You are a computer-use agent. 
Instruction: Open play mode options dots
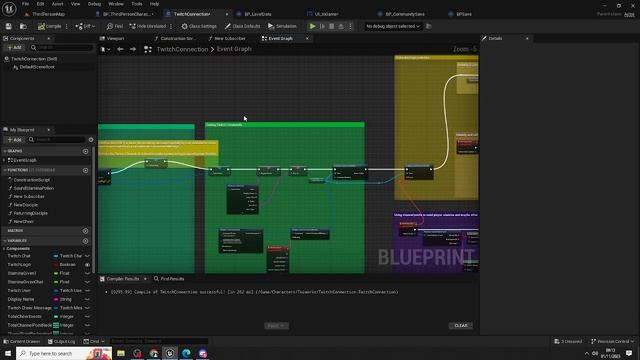tap(350, 26)
